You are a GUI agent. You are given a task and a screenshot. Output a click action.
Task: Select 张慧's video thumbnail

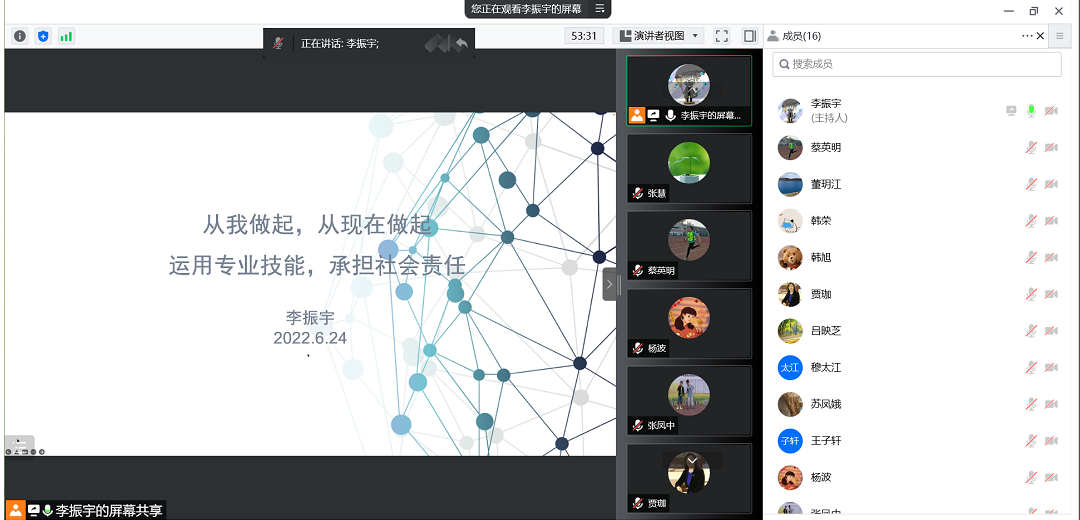coord(689,168)
